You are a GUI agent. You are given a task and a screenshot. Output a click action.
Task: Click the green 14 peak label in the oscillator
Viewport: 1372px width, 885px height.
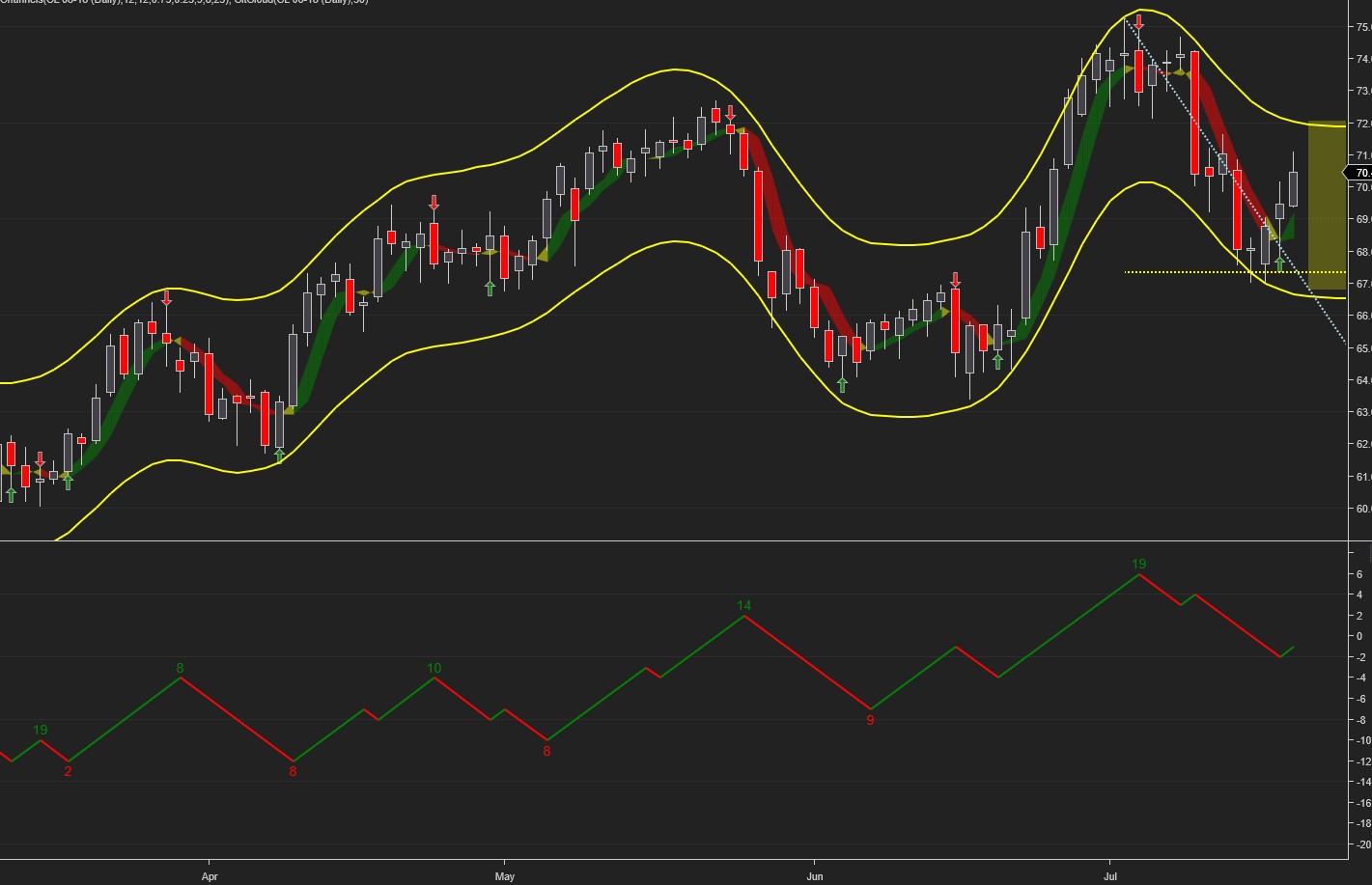tap(743, 606)
